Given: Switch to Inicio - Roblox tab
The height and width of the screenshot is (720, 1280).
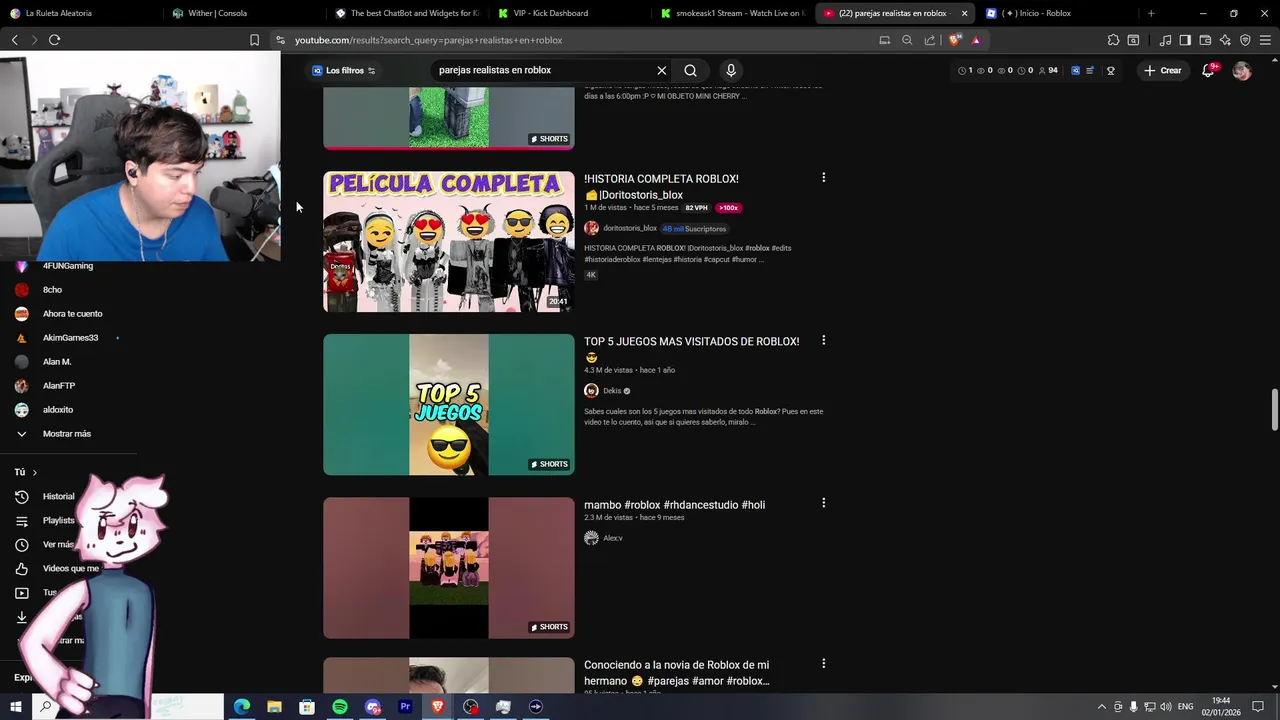Looking at the screenshot, I should click(1058, 13).
